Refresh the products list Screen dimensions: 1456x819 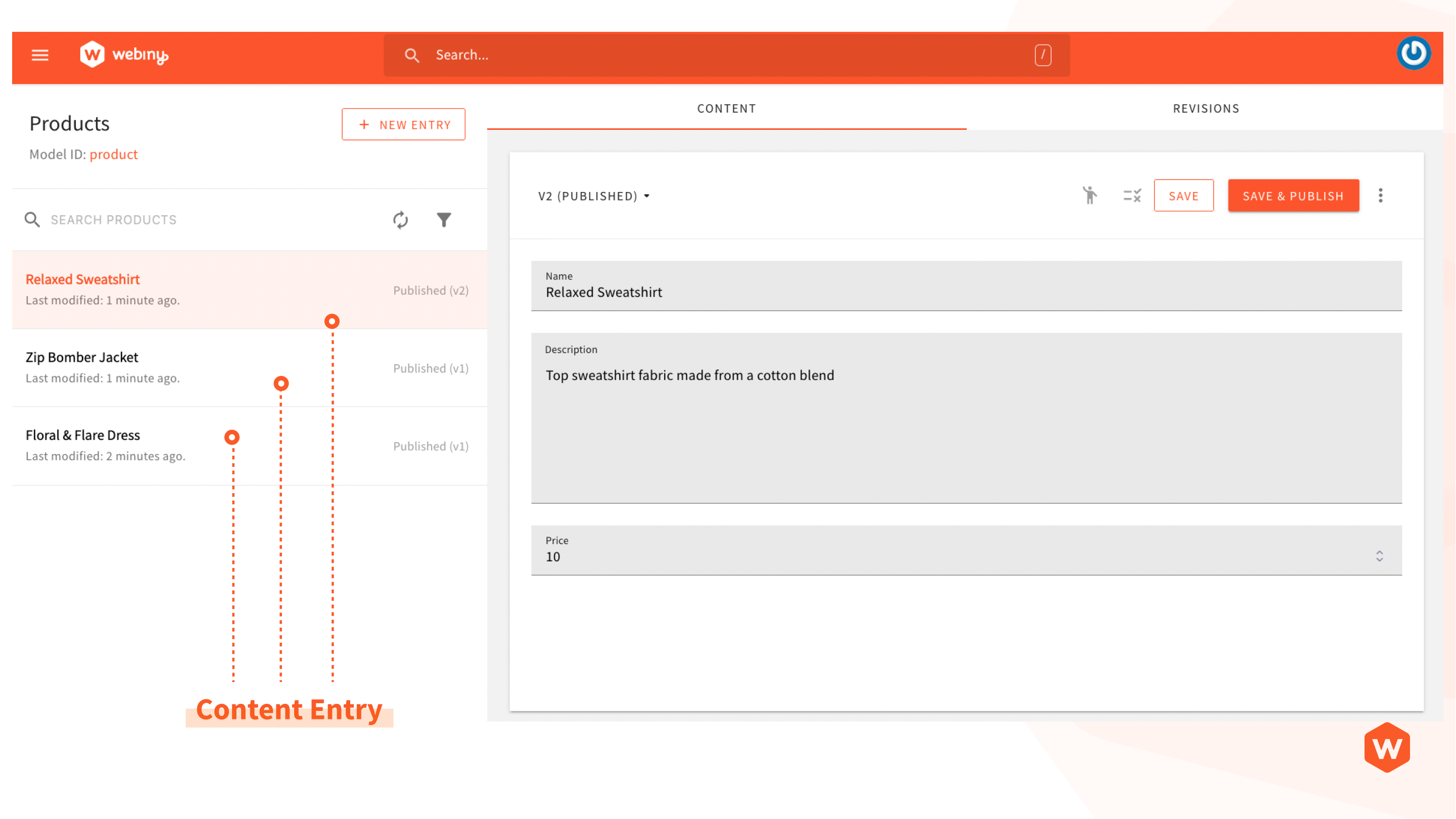pos(400,220)
